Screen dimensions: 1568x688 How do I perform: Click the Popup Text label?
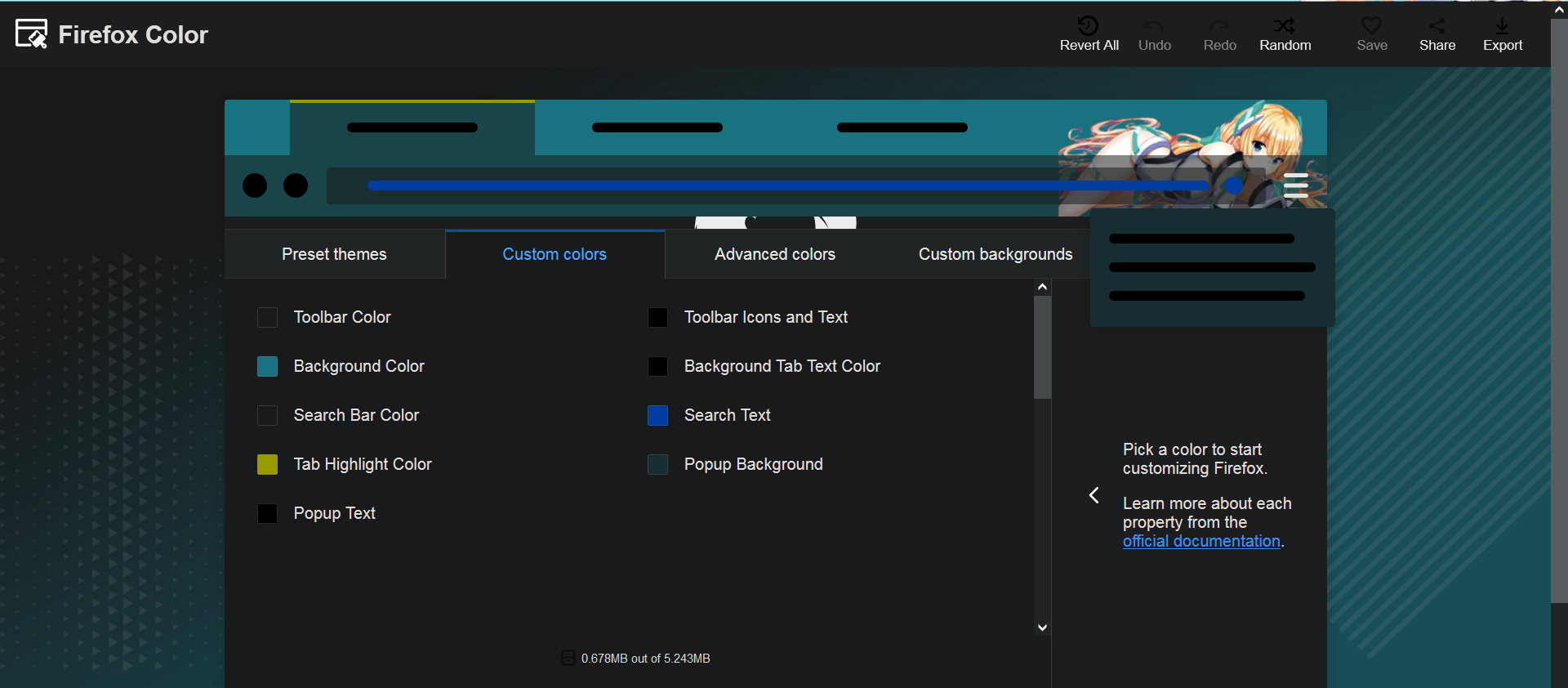pos(335,513)
